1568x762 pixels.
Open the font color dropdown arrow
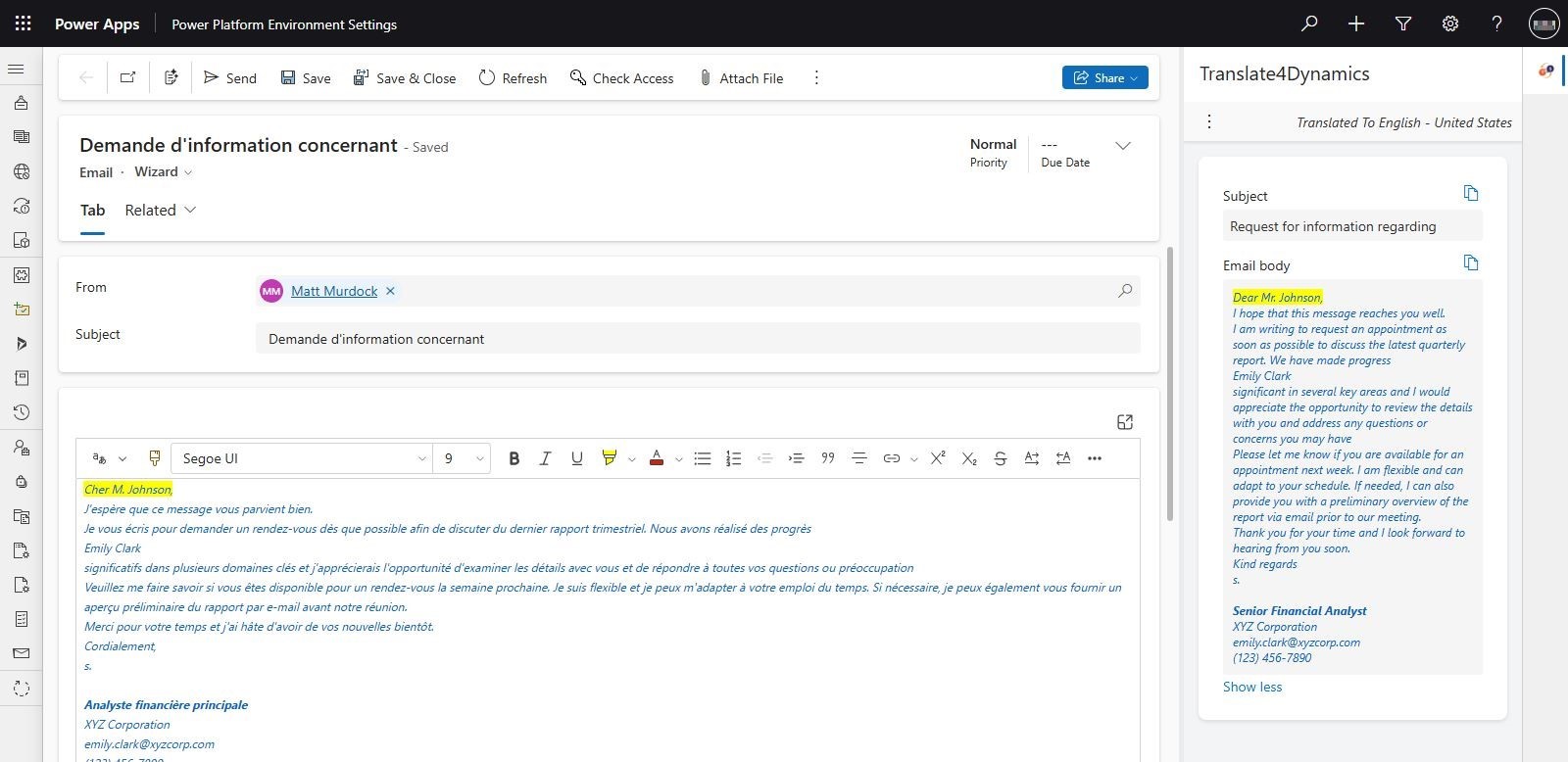[678, 459]
